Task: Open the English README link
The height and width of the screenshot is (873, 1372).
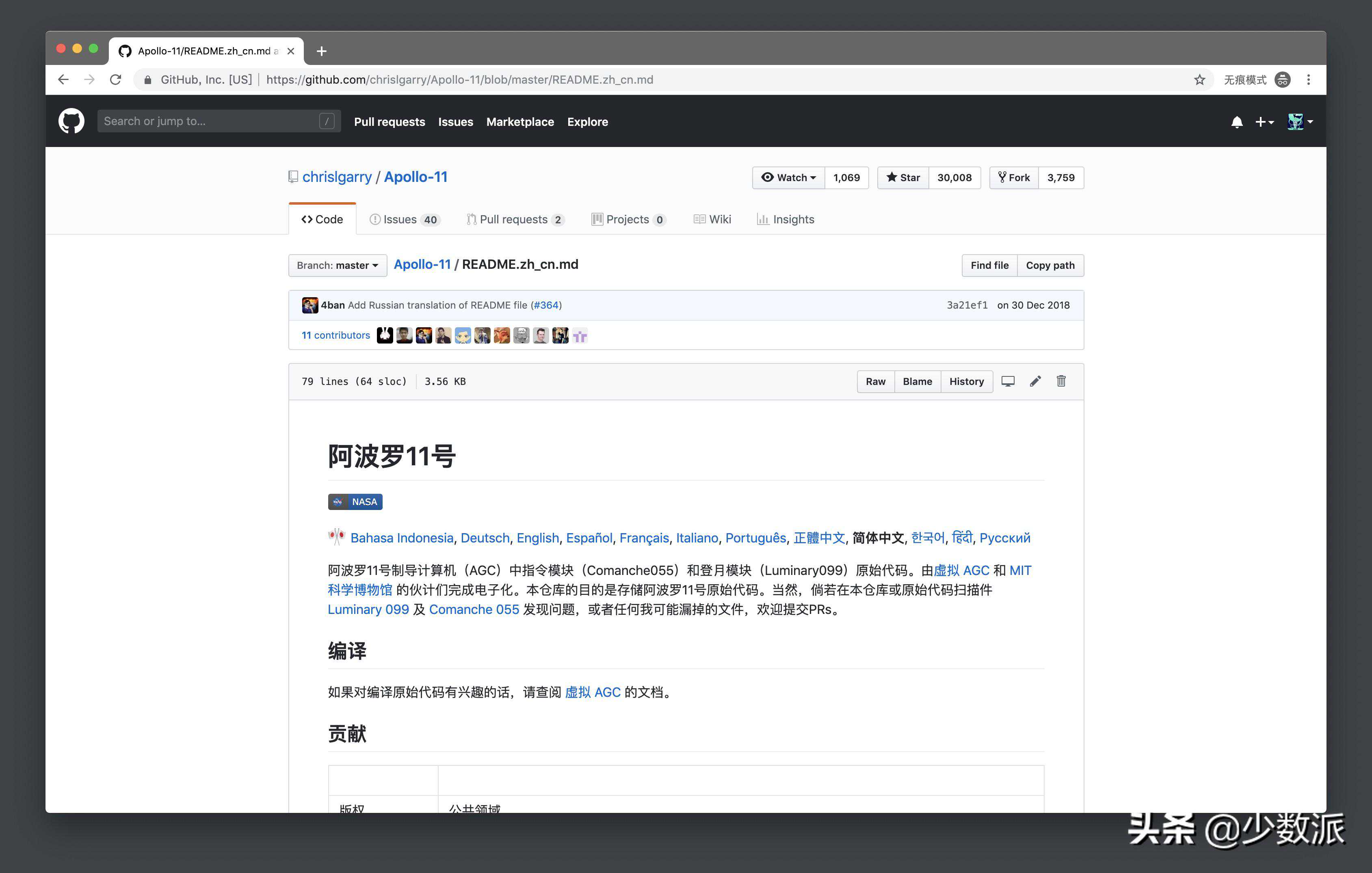Action: pos(537,538)
